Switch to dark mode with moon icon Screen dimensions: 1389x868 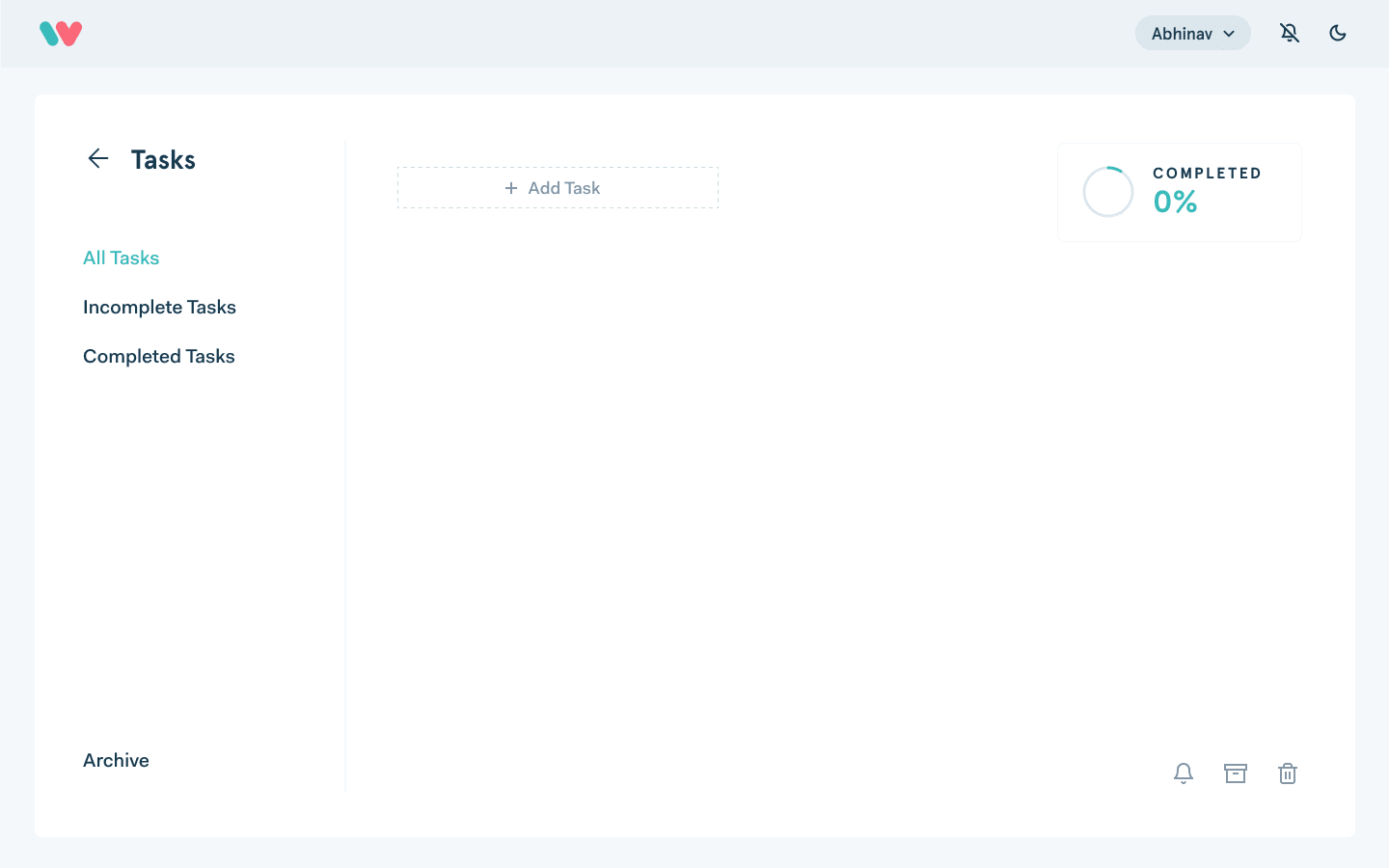(x=1338, y=34)
